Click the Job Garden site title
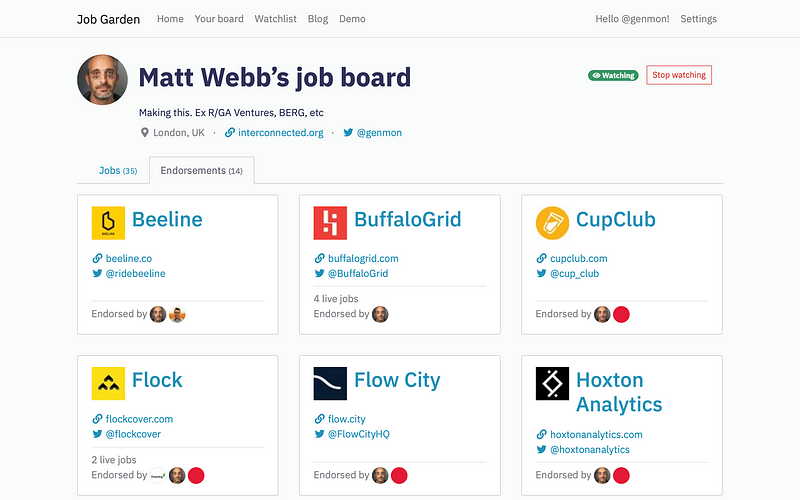800x500 pixels. 108,19
